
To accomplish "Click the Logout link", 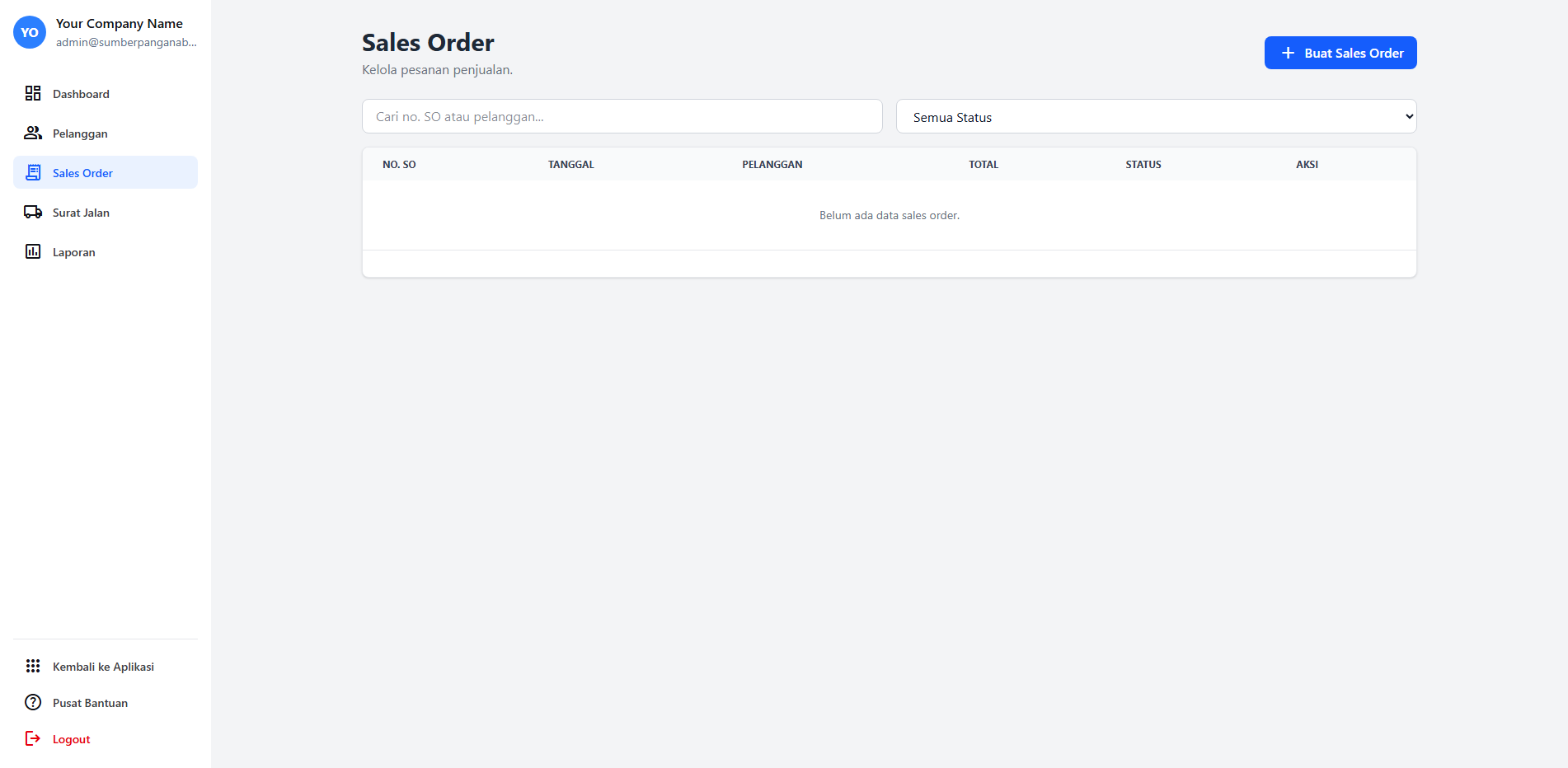I will click(70, 738).
